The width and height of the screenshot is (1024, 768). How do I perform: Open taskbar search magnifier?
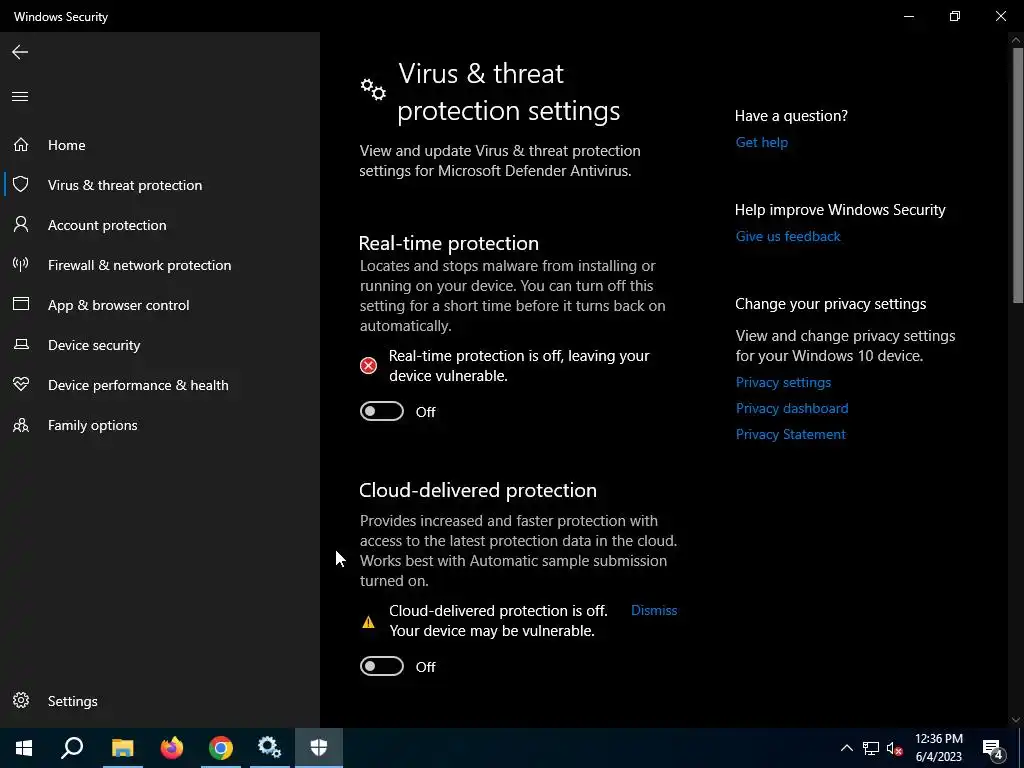(x=72, y=748)
